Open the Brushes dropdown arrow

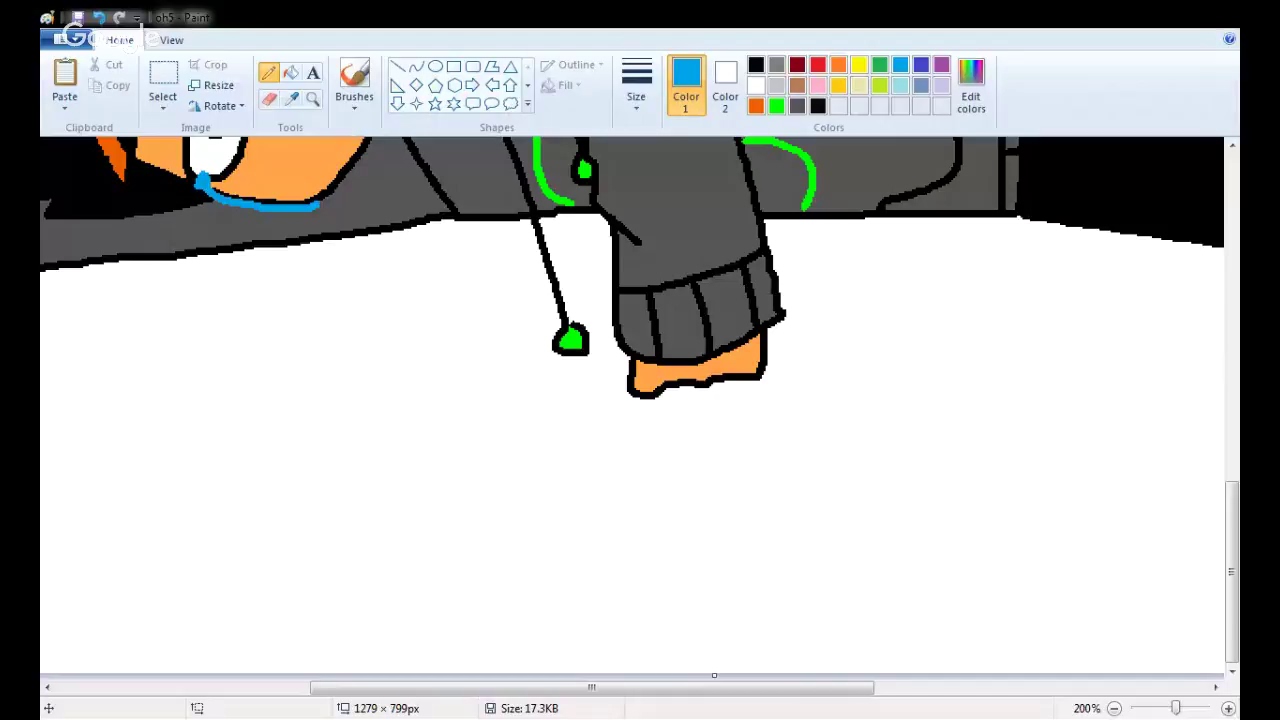pyautogui.click(x=354, y=108)
